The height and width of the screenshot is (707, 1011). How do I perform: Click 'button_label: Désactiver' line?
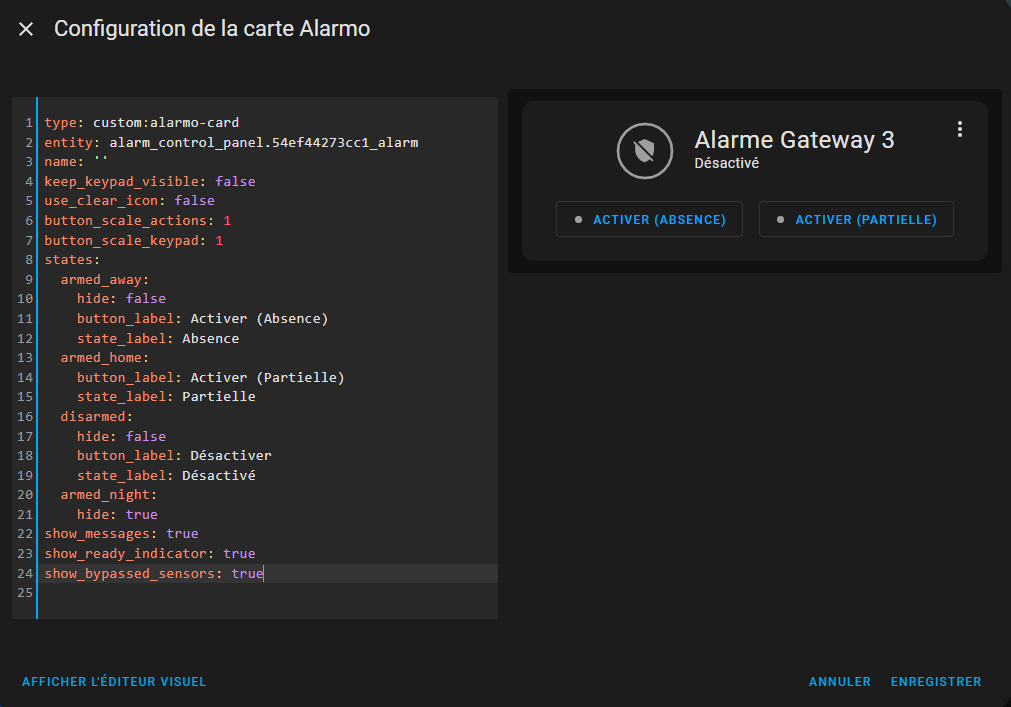tap(174, 456)
